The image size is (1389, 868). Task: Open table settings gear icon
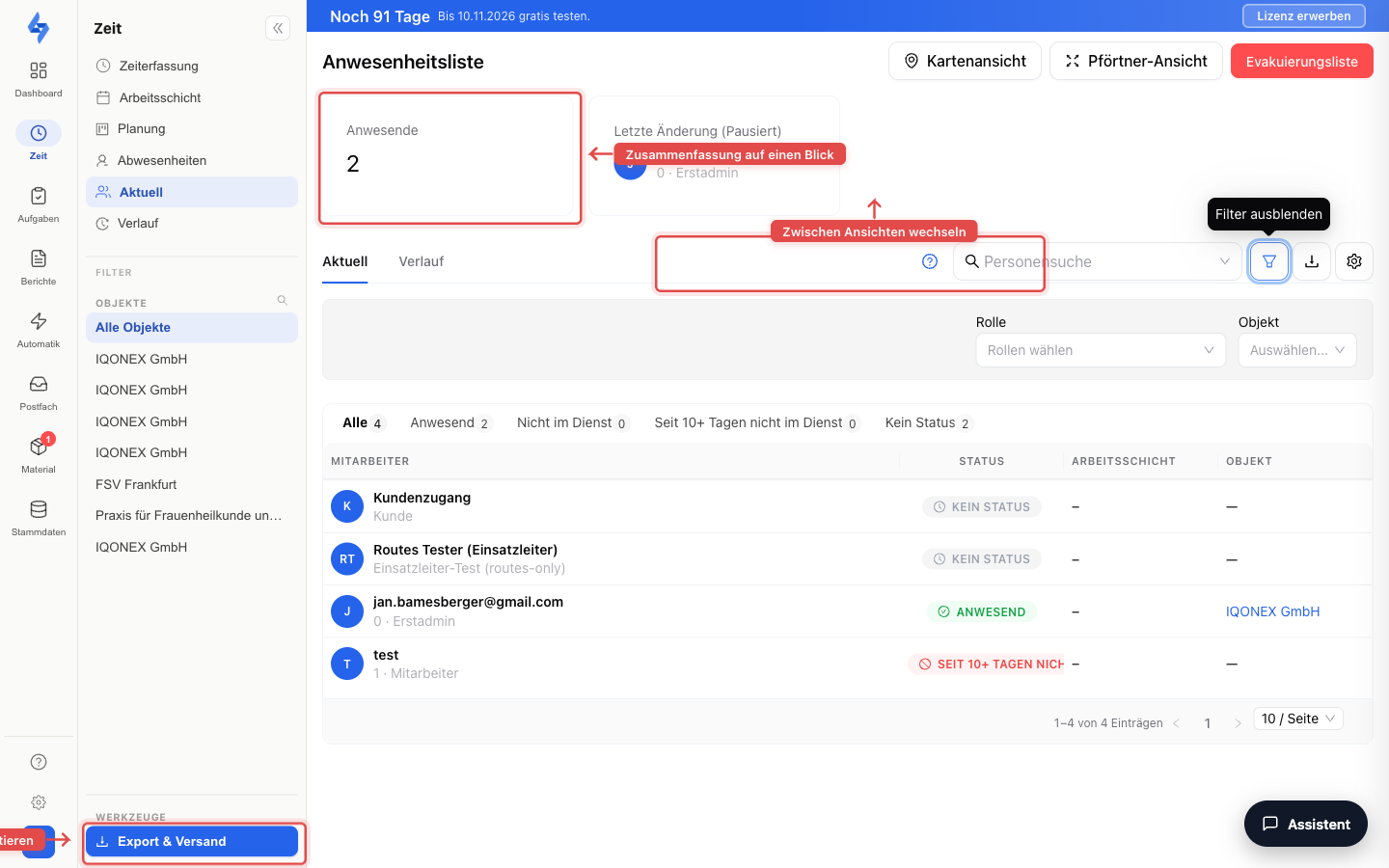(1354, 261)
